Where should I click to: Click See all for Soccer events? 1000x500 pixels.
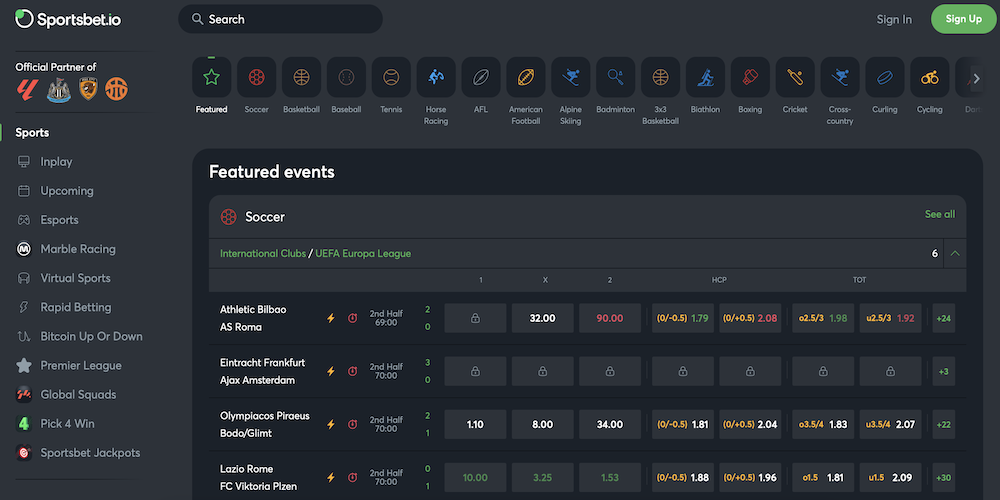(939, 214)
